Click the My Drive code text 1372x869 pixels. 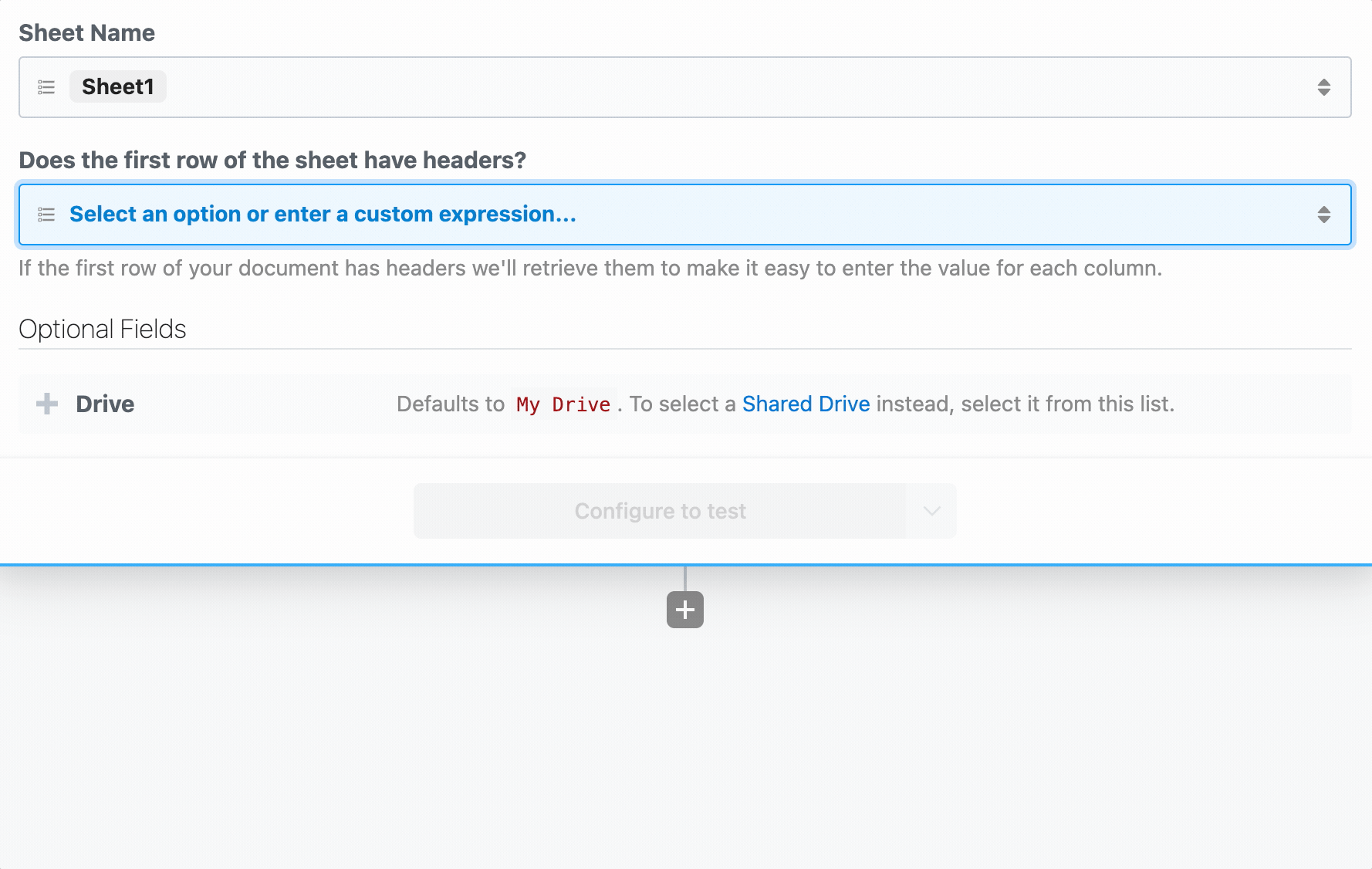(x=563, y=404)
